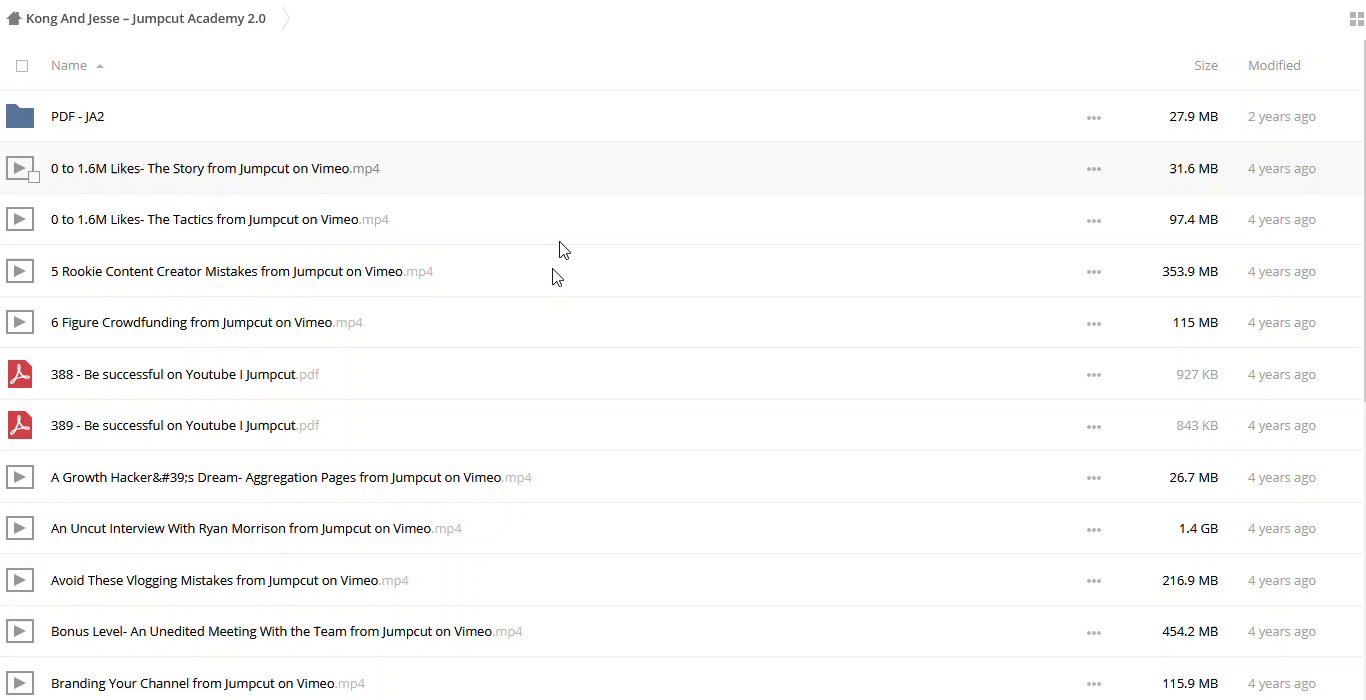Open Bonus Level Unedited Meeting video
This screenshot has width=1366, height=700.
tap(271, 632)
